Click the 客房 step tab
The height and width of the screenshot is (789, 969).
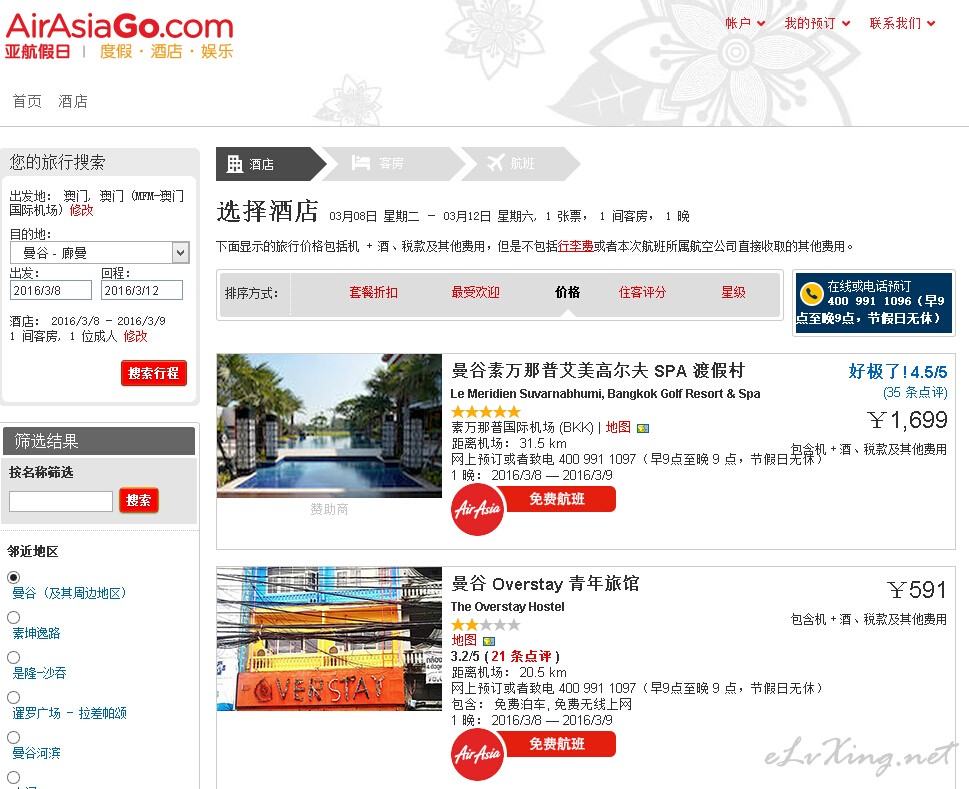coord(392,164)
